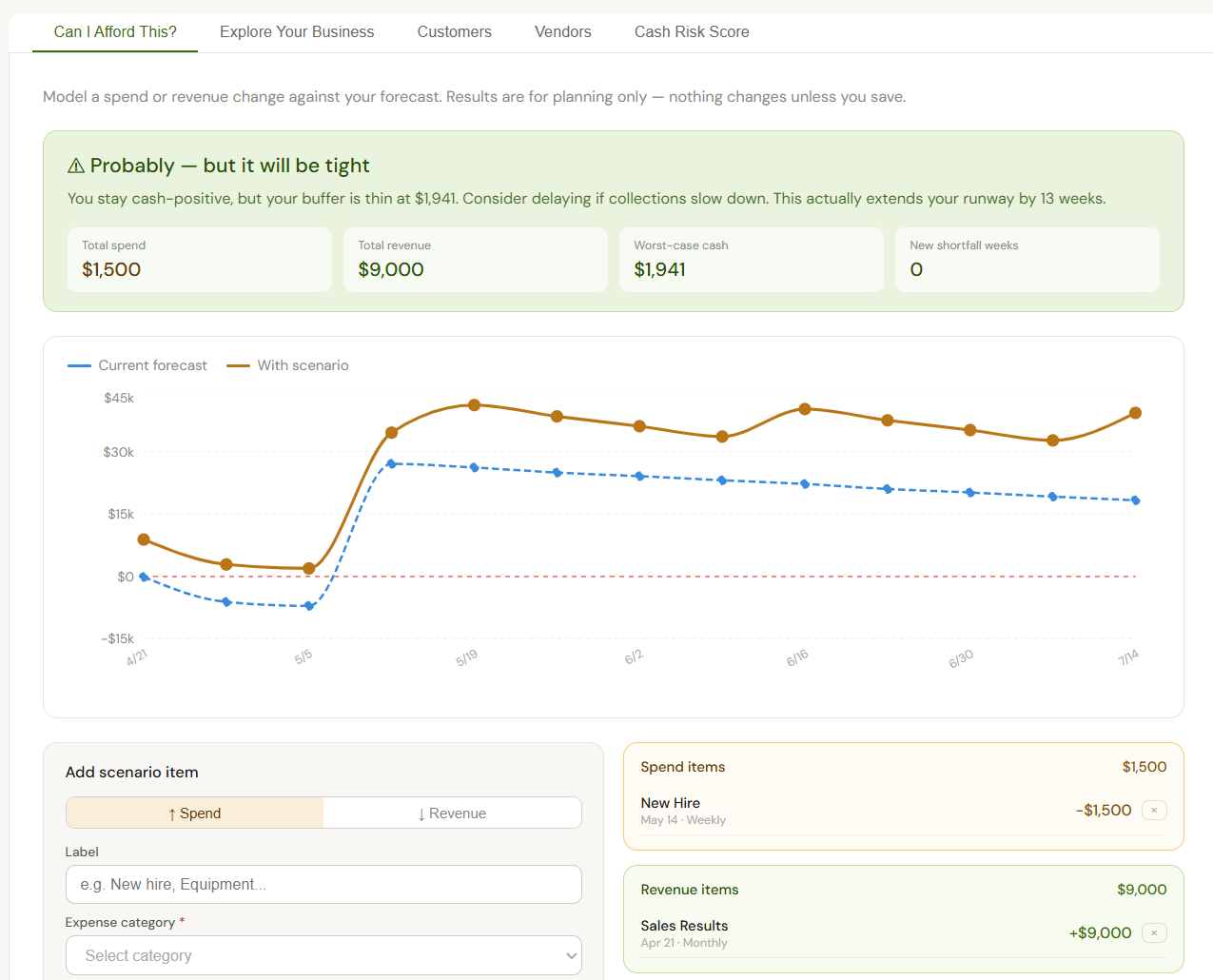The image size is (1213, 980).
Task: Click the "New Hire" item label
Action: [x=671, y=803]
